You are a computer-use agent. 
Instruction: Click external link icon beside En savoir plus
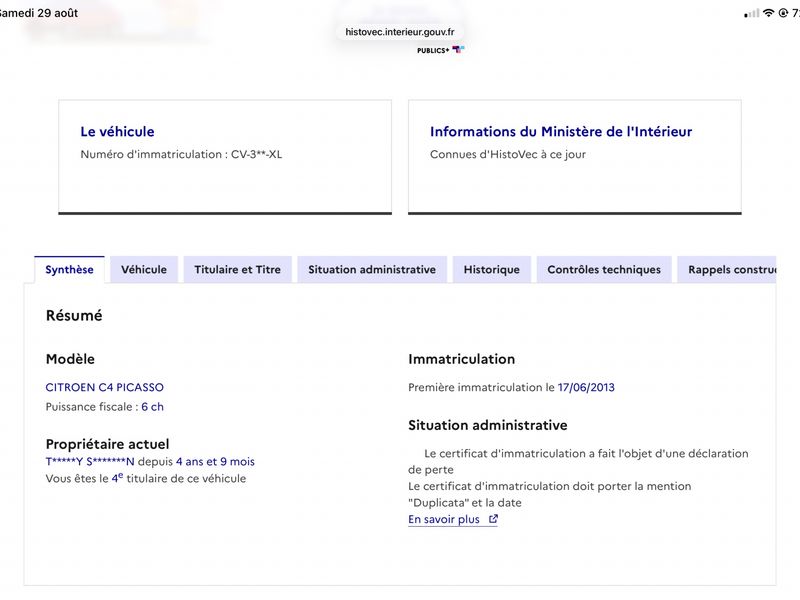tap(493, 519)
